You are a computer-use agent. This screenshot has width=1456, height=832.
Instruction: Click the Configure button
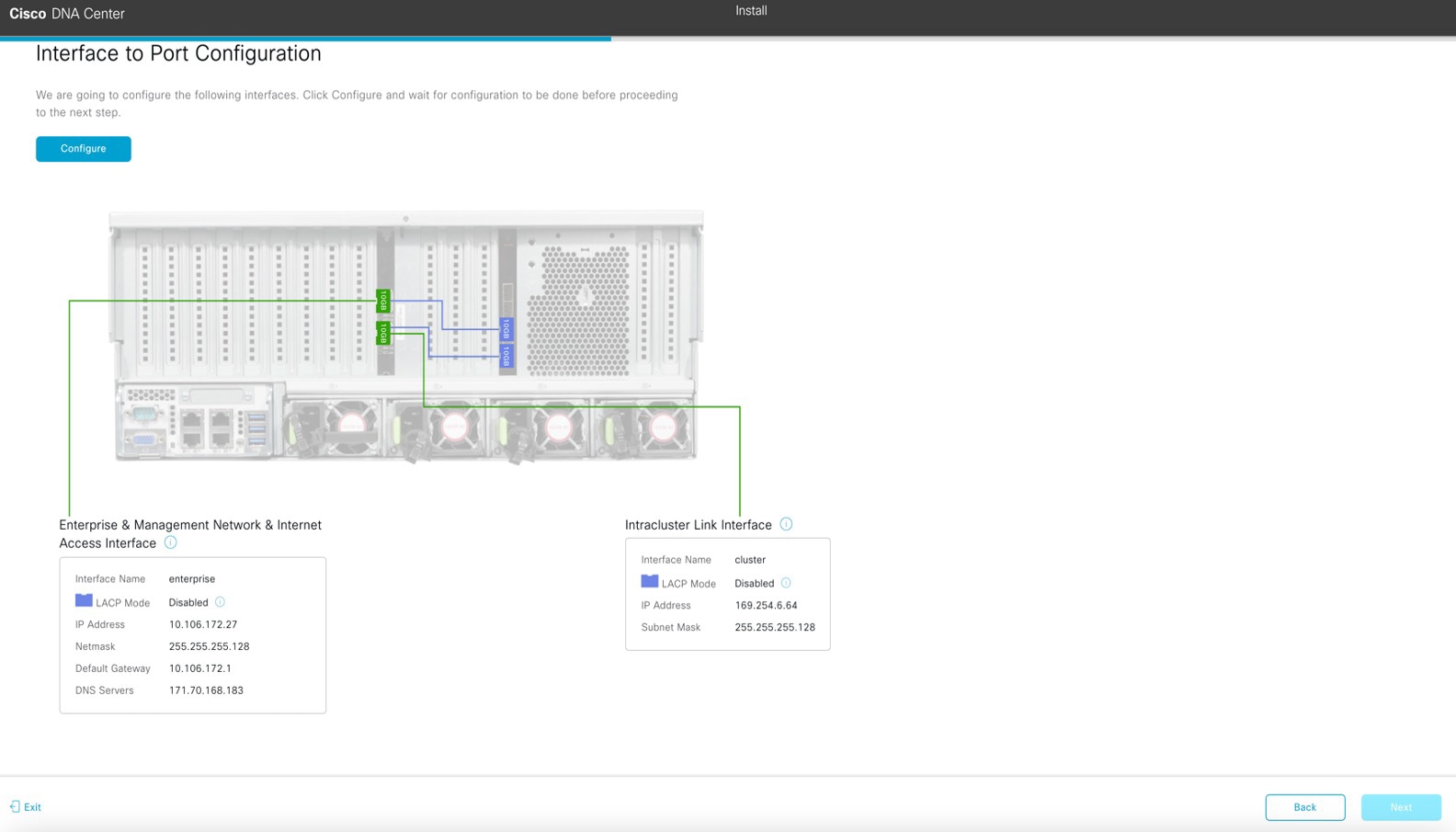tap(84, 149)
